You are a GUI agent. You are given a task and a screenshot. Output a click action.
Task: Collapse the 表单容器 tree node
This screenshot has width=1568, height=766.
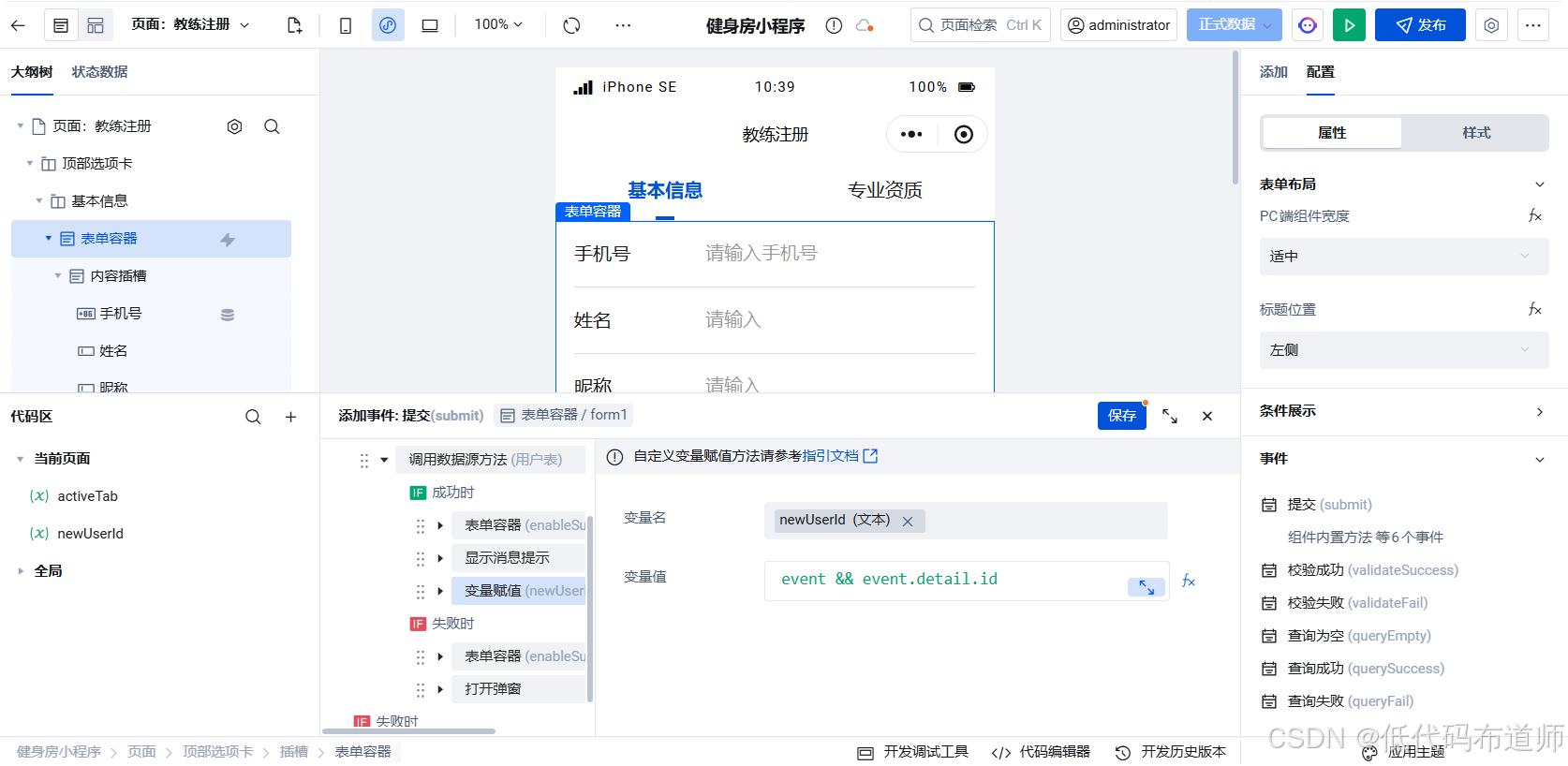(x=49, y=239)
